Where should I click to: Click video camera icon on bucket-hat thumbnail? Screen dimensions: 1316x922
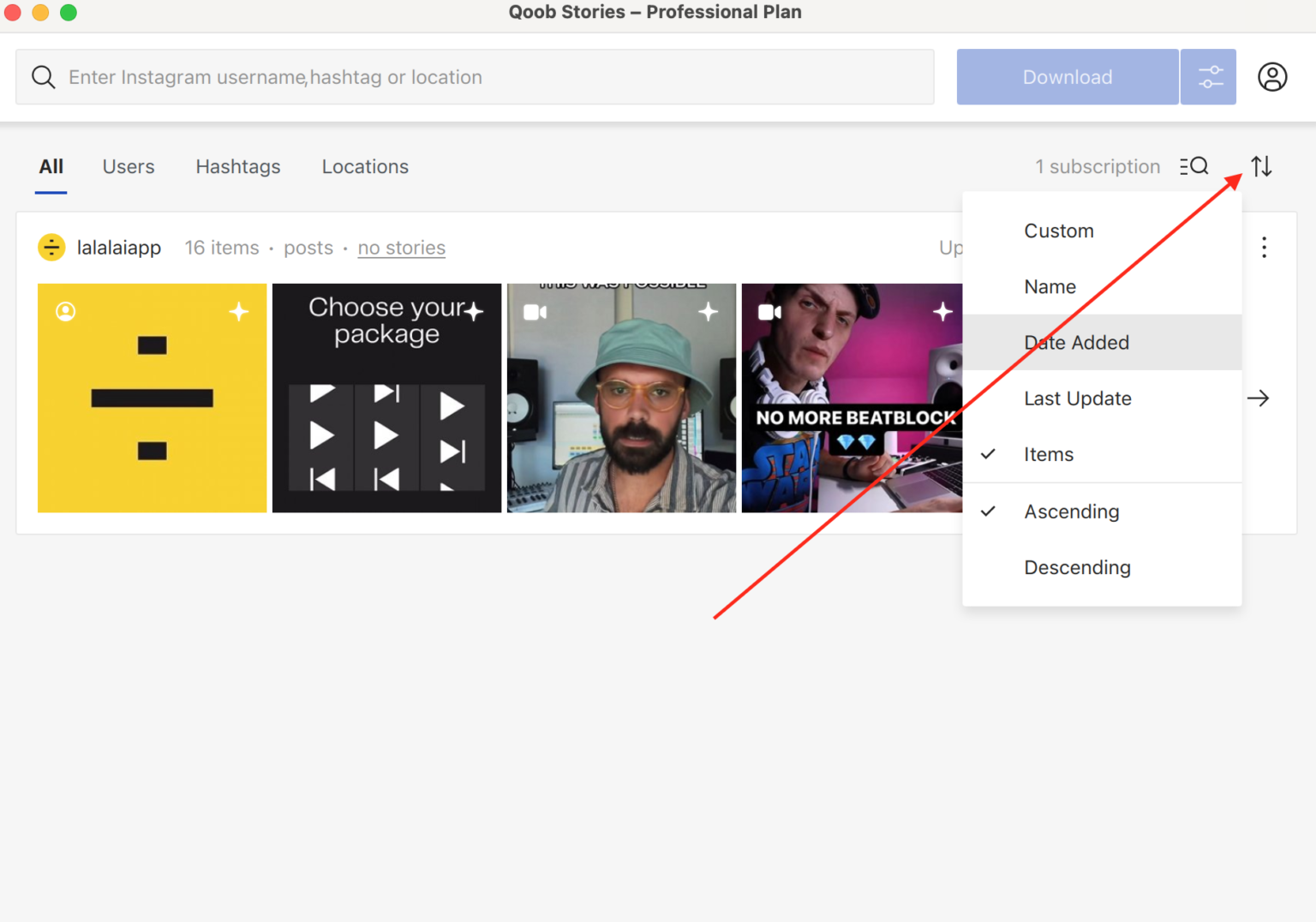pos(535,312)
